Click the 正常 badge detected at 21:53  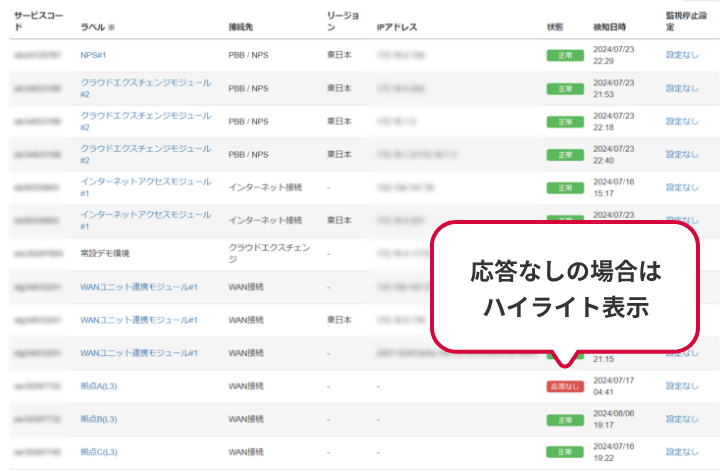coord(565,88)
